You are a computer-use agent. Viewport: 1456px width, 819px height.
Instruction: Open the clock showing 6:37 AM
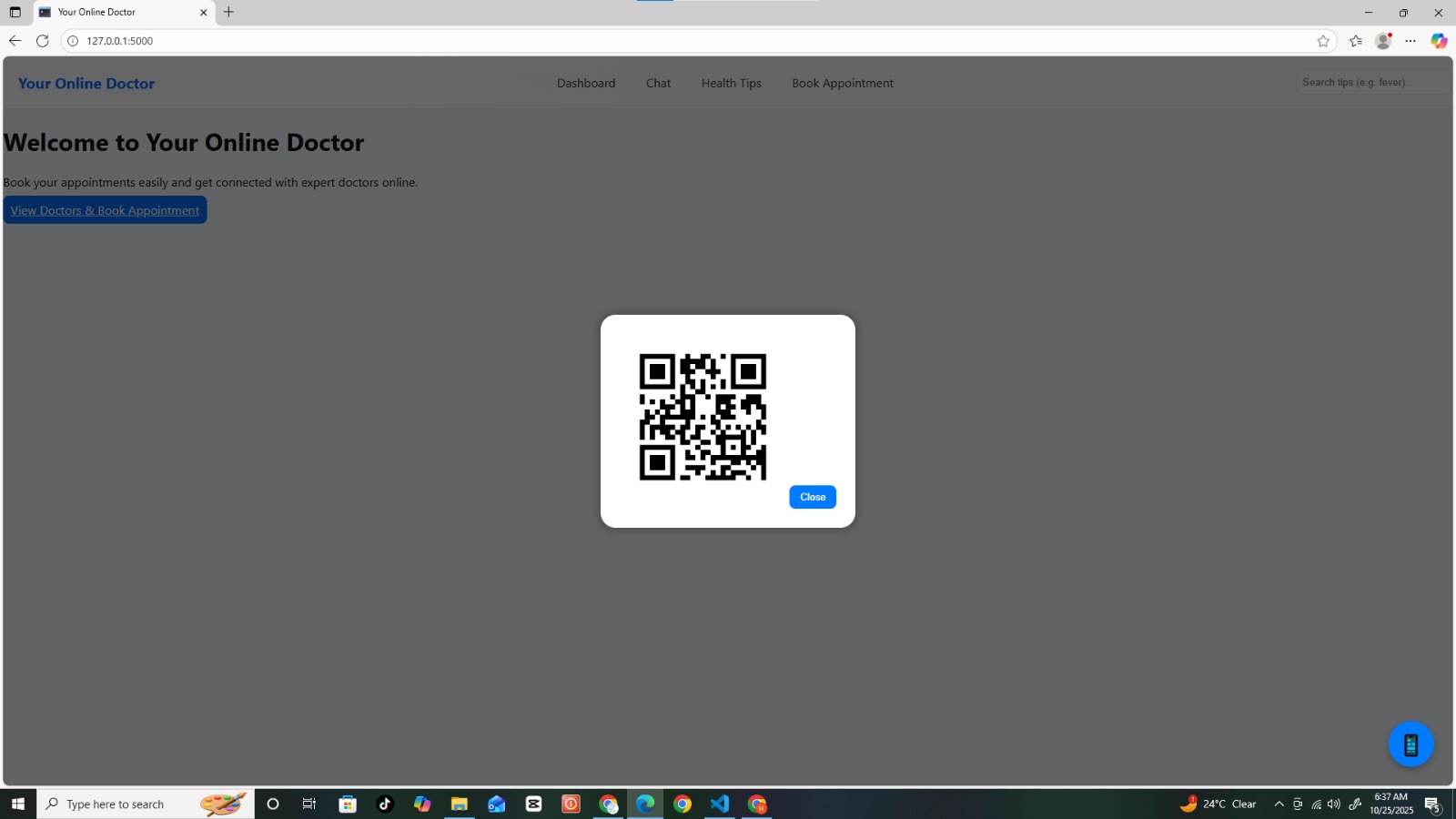tap(1390, 804)
